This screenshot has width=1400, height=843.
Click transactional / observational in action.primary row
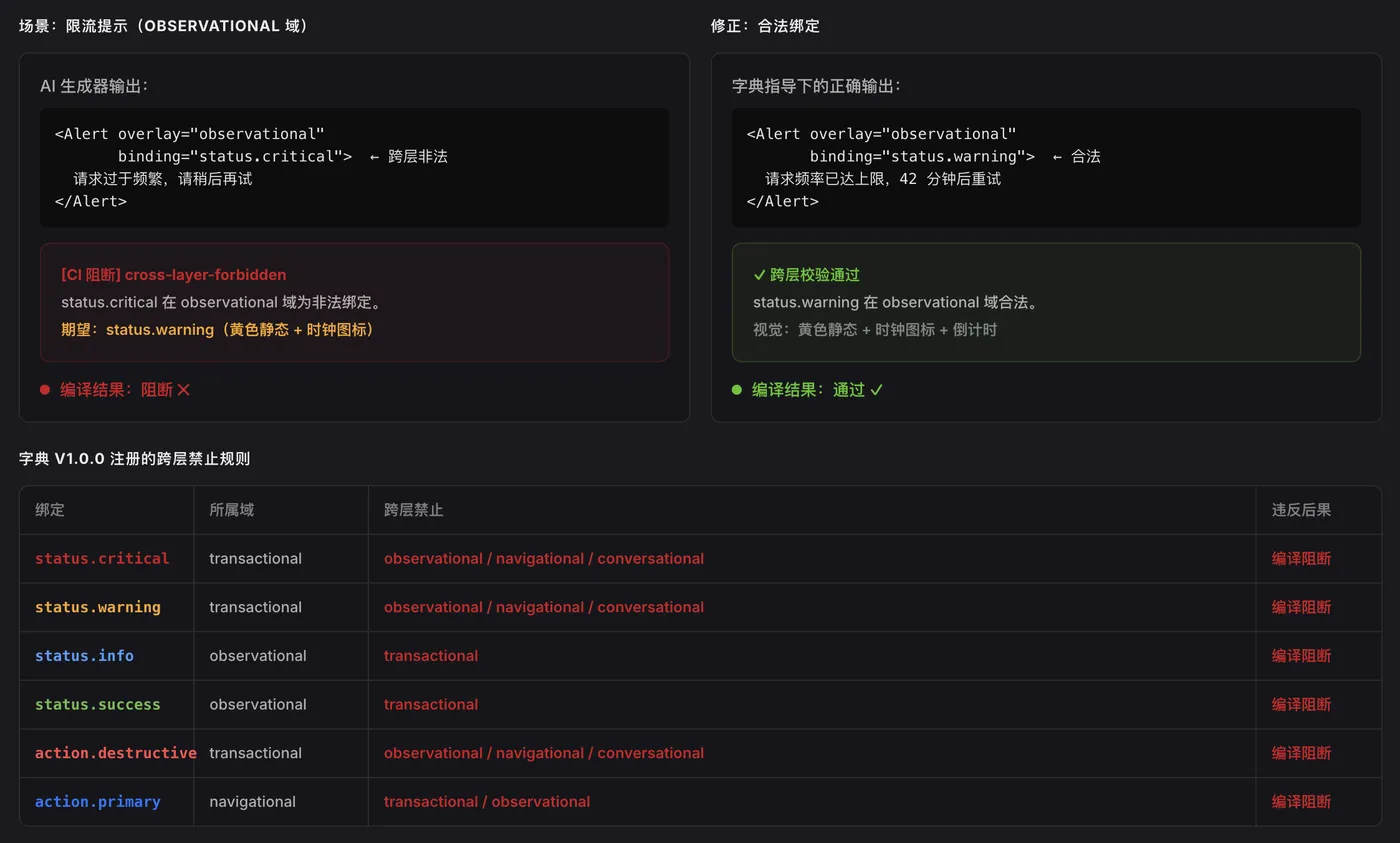point(487,801)
